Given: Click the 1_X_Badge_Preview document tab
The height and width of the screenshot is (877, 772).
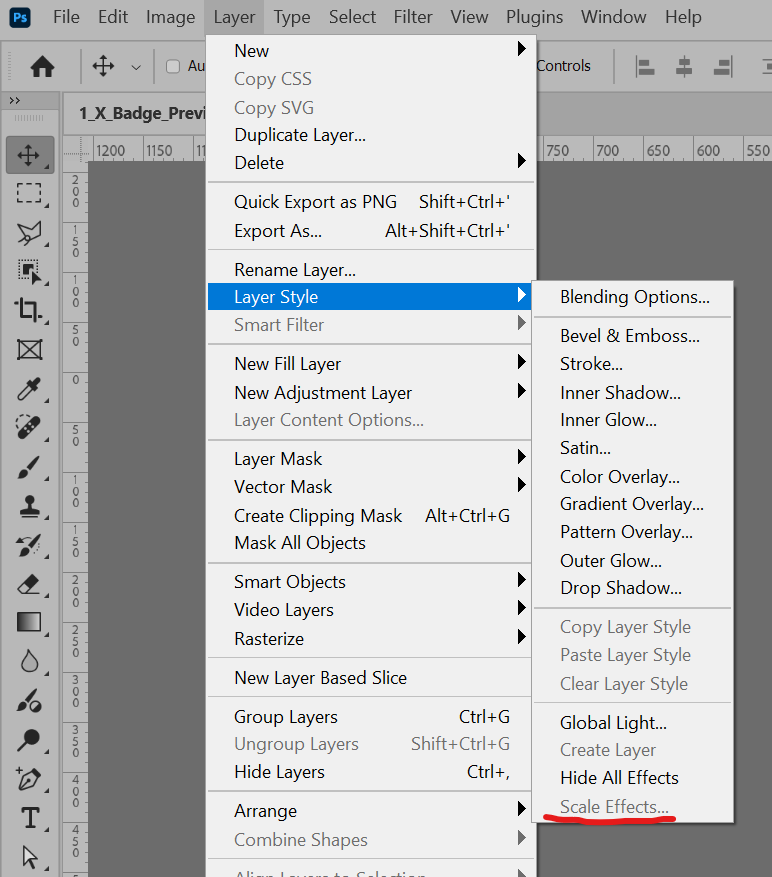Looking at the screenshot, I should 142,113.
